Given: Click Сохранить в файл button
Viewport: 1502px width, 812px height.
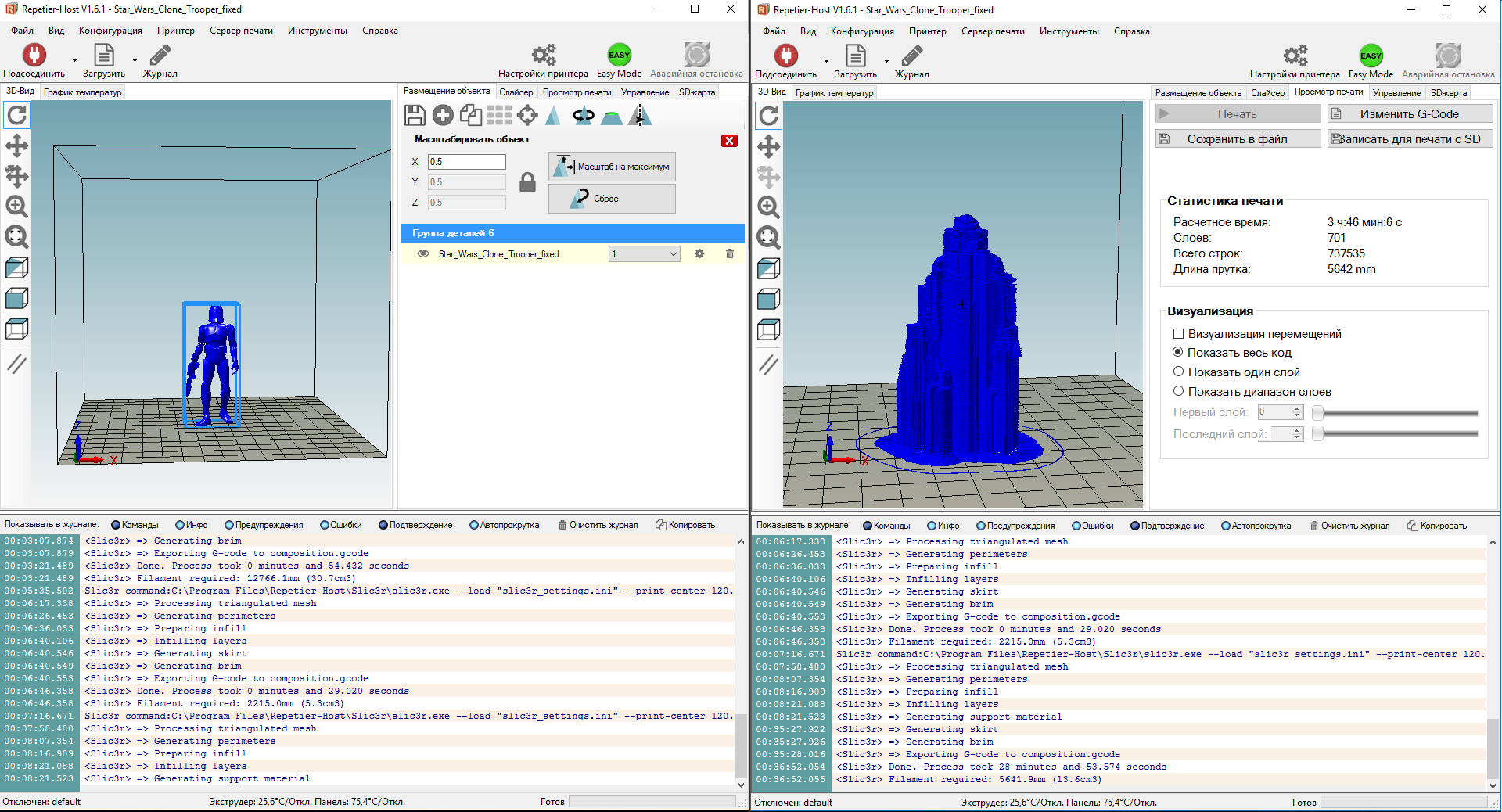Looking at the screenshot, I should click(1238, 139).
